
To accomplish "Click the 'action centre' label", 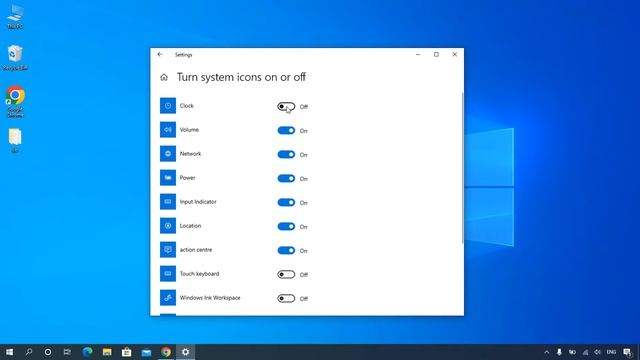I will click(196, 250).
